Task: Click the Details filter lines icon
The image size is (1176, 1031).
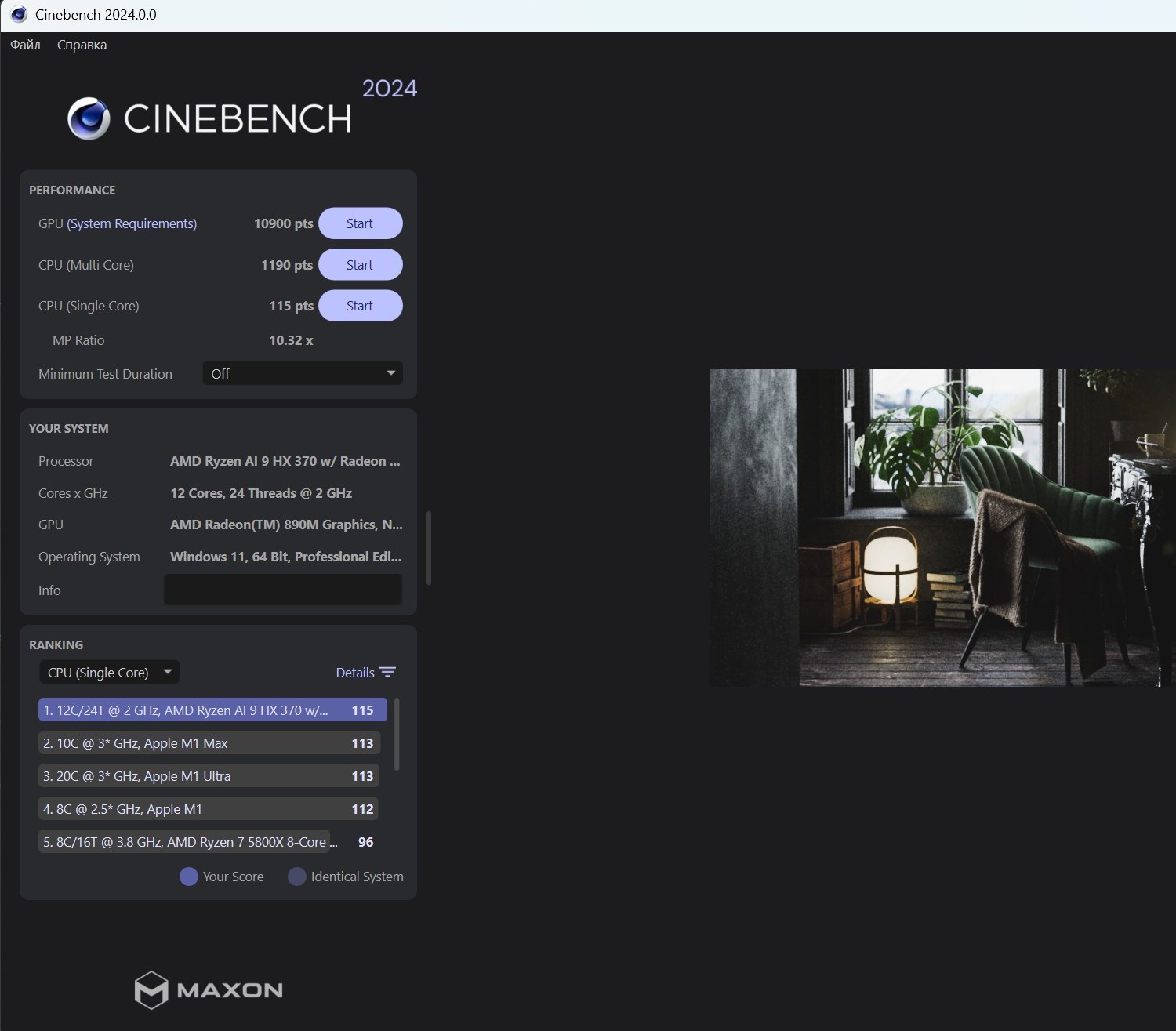Action: click(x=387, y=673)
